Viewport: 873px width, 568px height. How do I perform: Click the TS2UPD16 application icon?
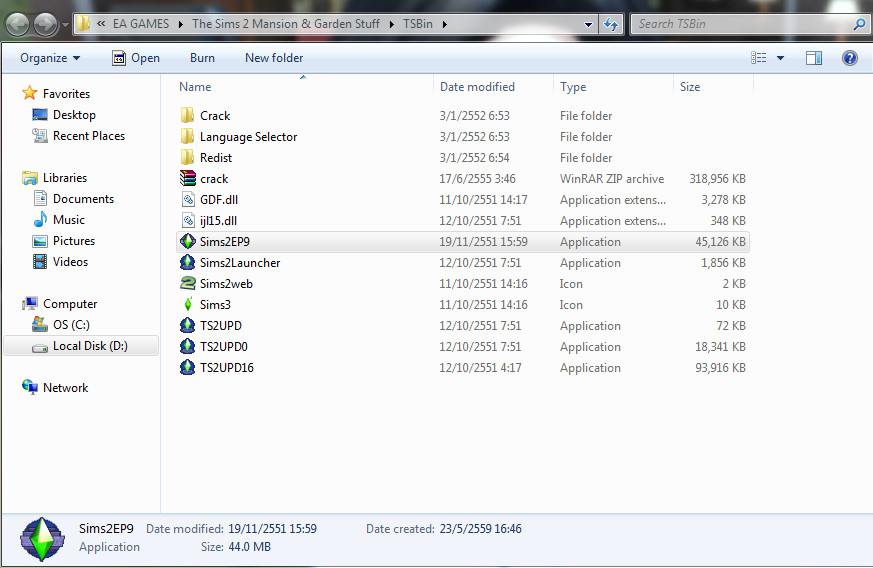pos(188,368)
